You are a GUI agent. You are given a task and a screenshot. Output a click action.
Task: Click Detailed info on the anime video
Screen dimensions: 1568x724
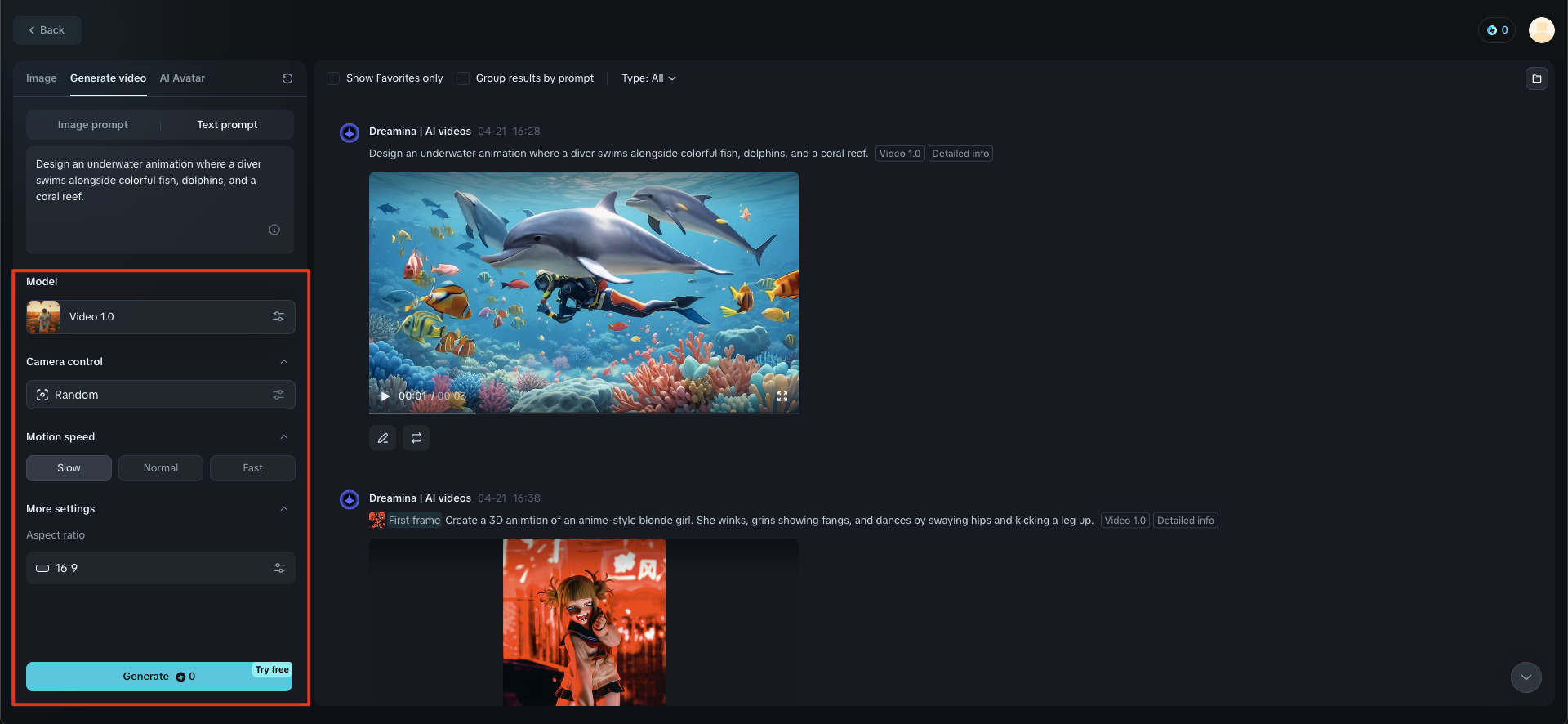point(1186,521)
